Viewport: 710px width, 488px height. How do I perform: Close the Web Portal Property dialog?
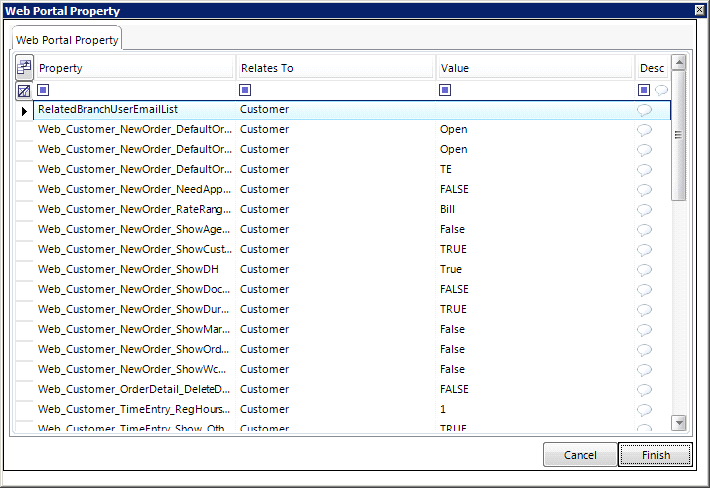pos(700,10)
